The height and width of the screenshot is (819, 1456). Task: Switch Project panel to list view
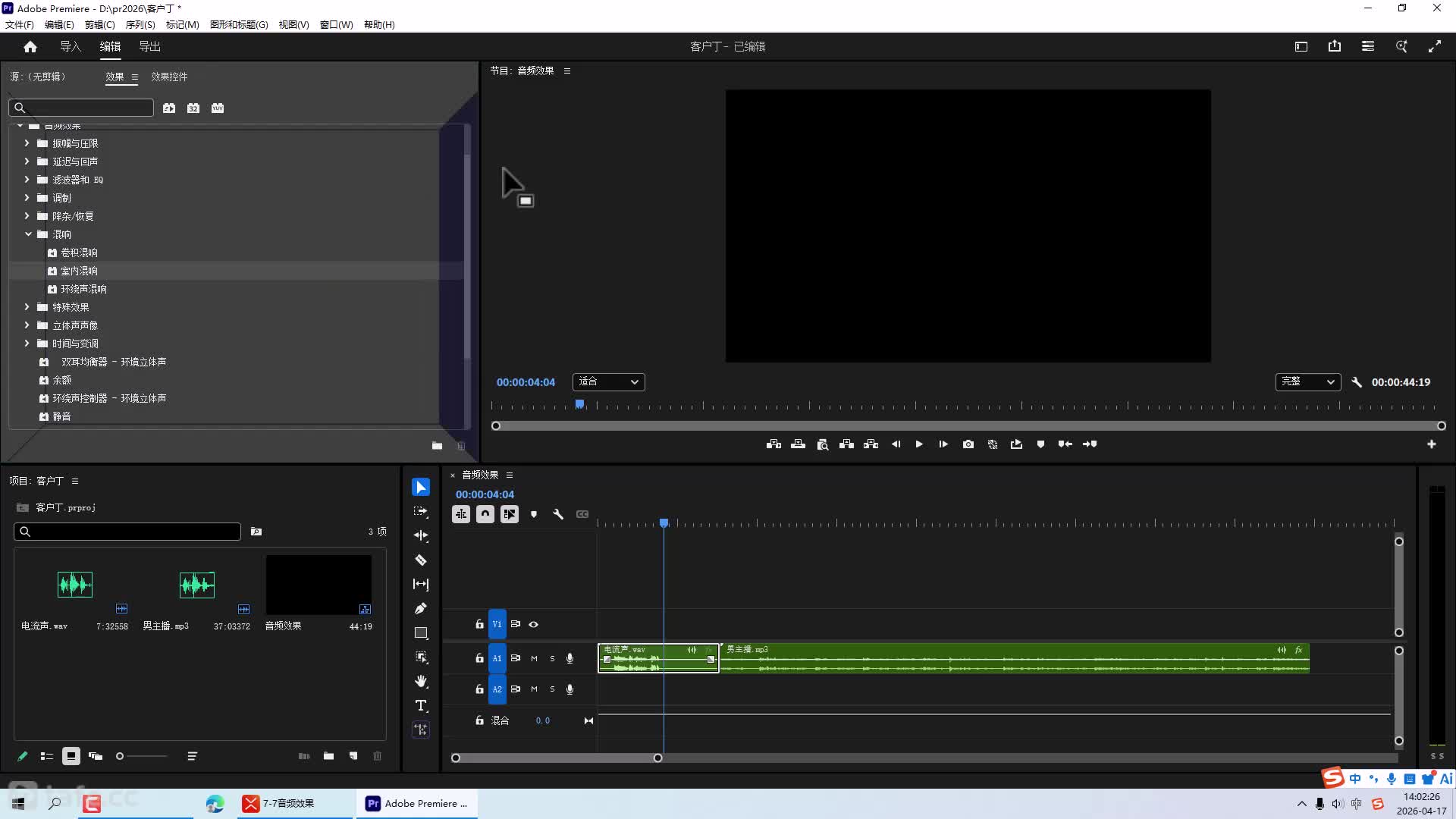(x=46, y=756)
